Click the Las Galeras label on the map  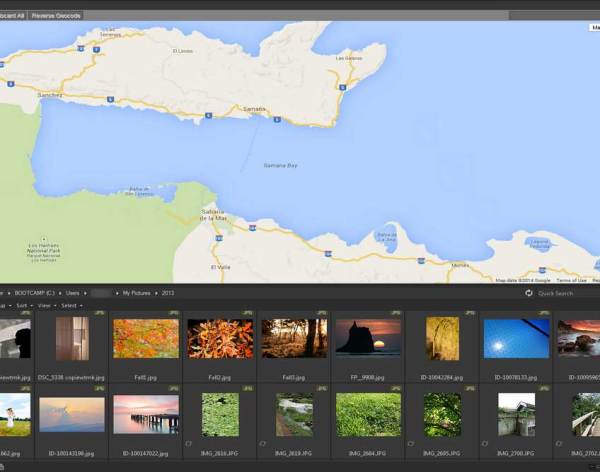[x=349, y=58]
